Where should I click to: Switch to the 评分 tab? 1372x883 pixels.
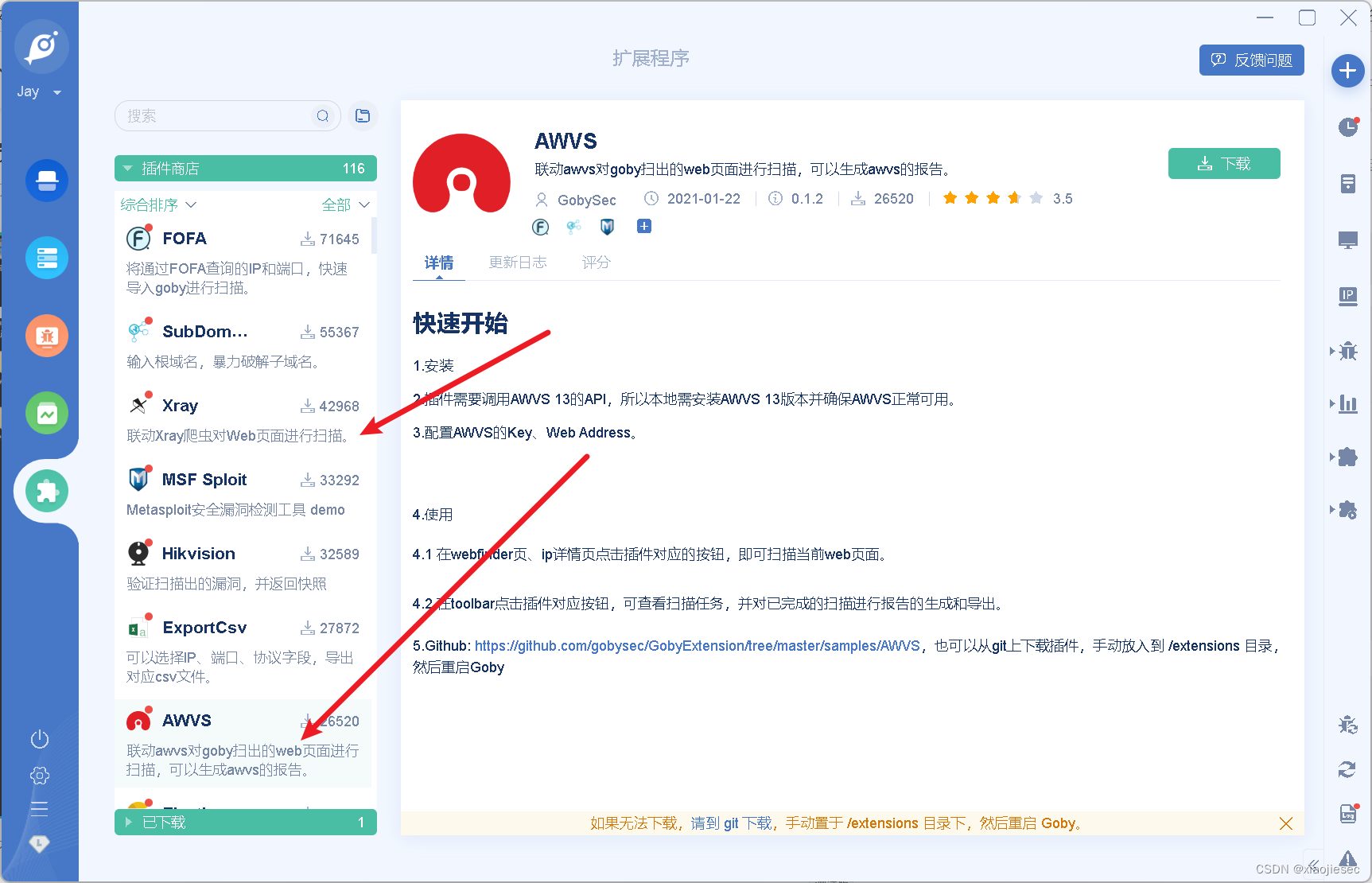coord(596,263)
